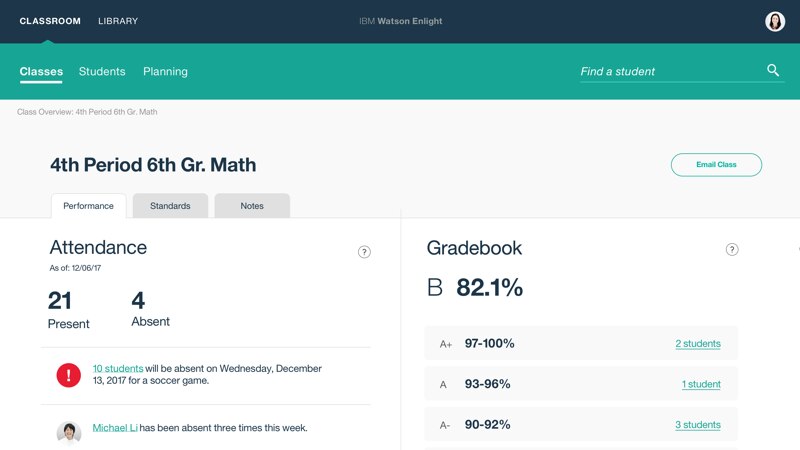Open the Notes tab
The width and height of the screenshot is (800, 450).
252,206
